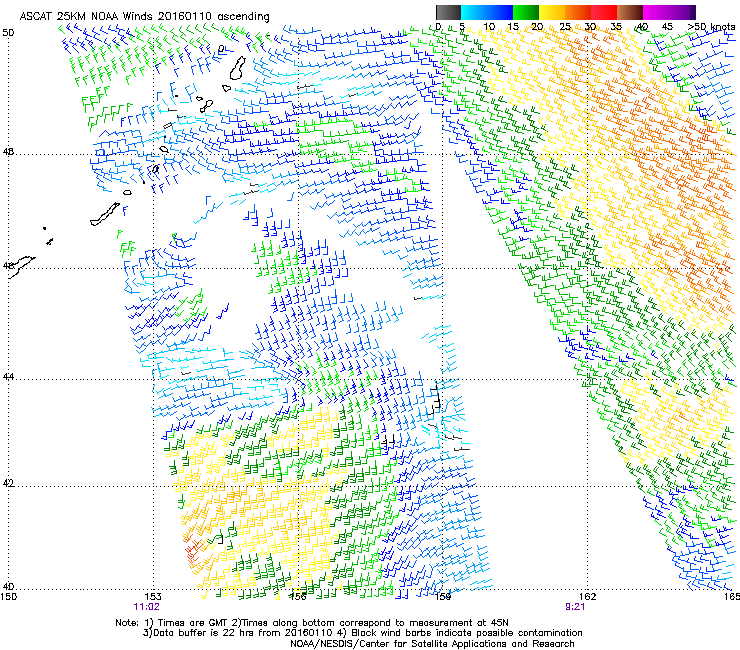Click the longitude label '159'

[443, 596]
